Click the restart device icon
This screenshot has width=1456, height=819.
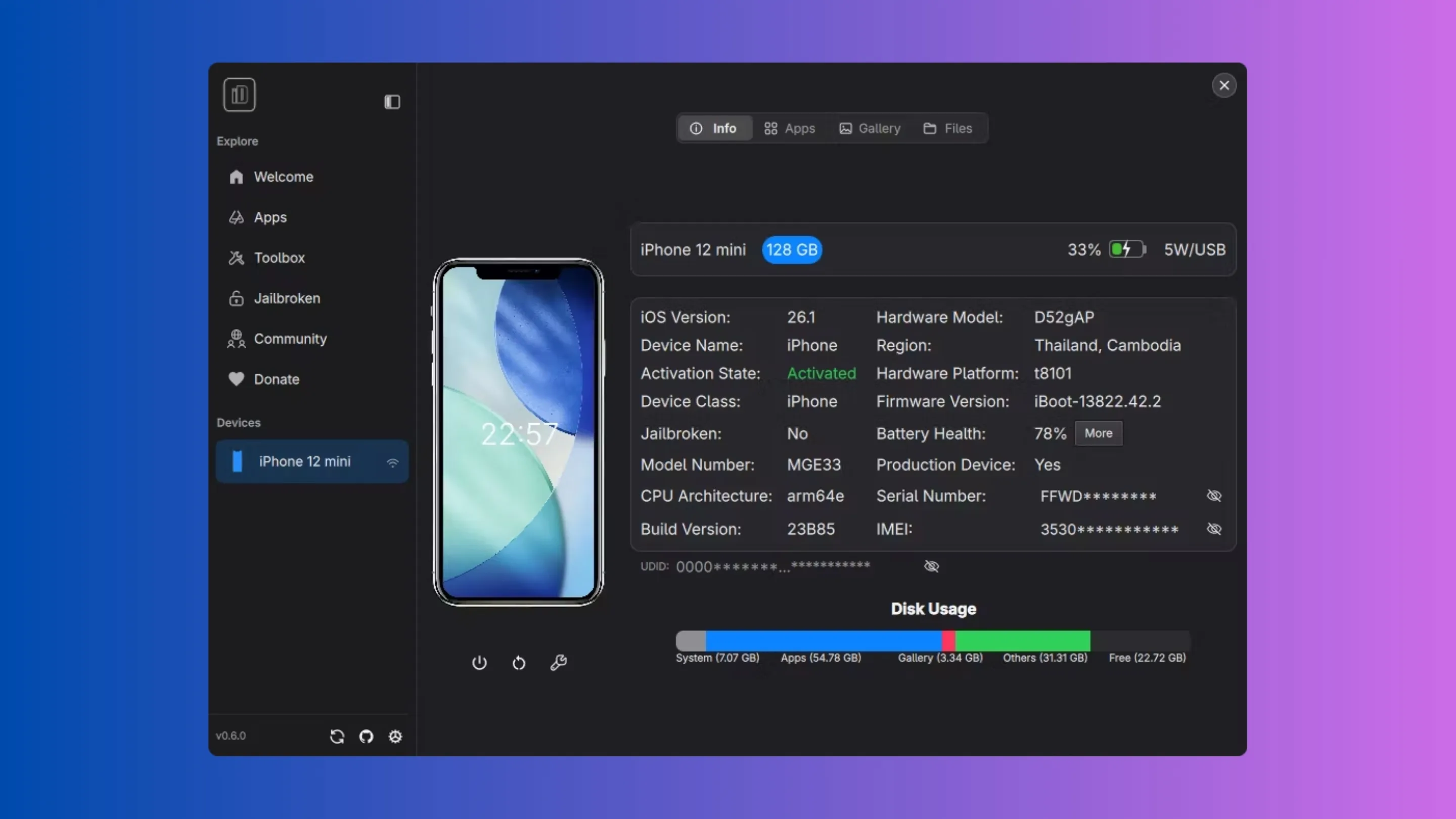(519, 662)
